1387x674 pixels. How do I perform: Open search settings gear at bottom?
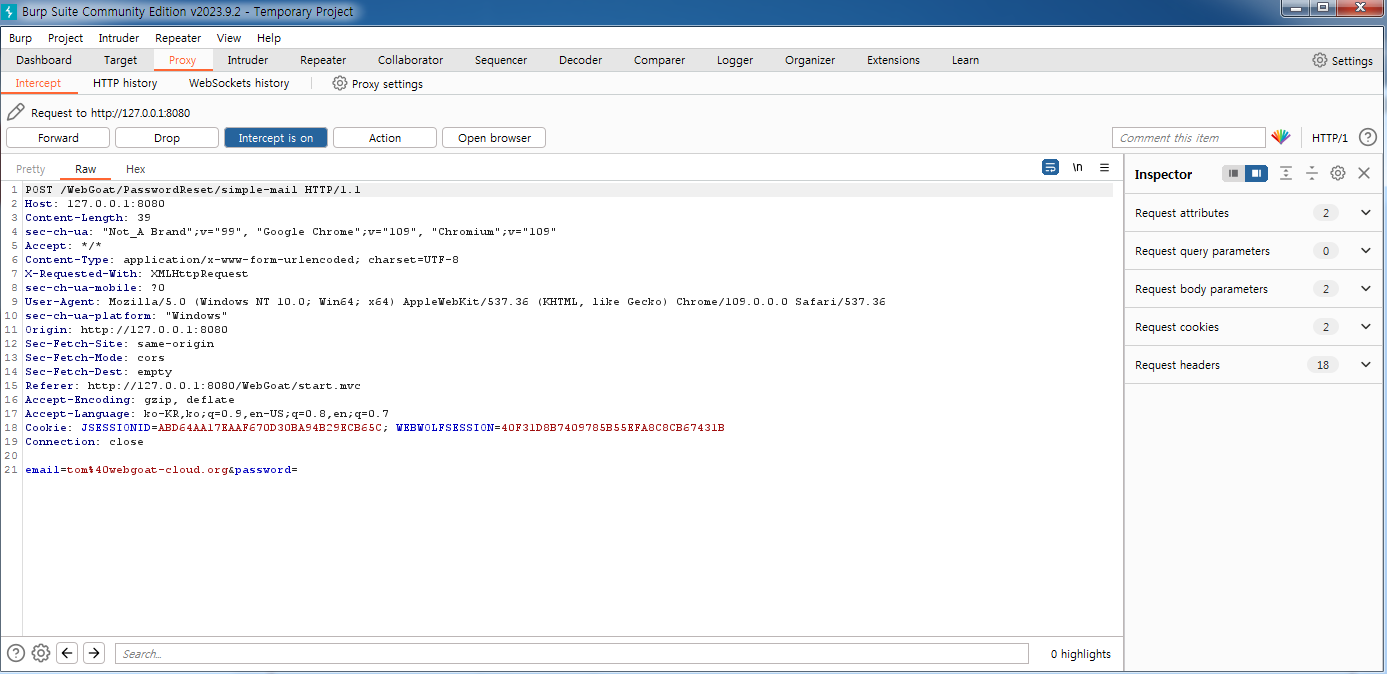41,653
